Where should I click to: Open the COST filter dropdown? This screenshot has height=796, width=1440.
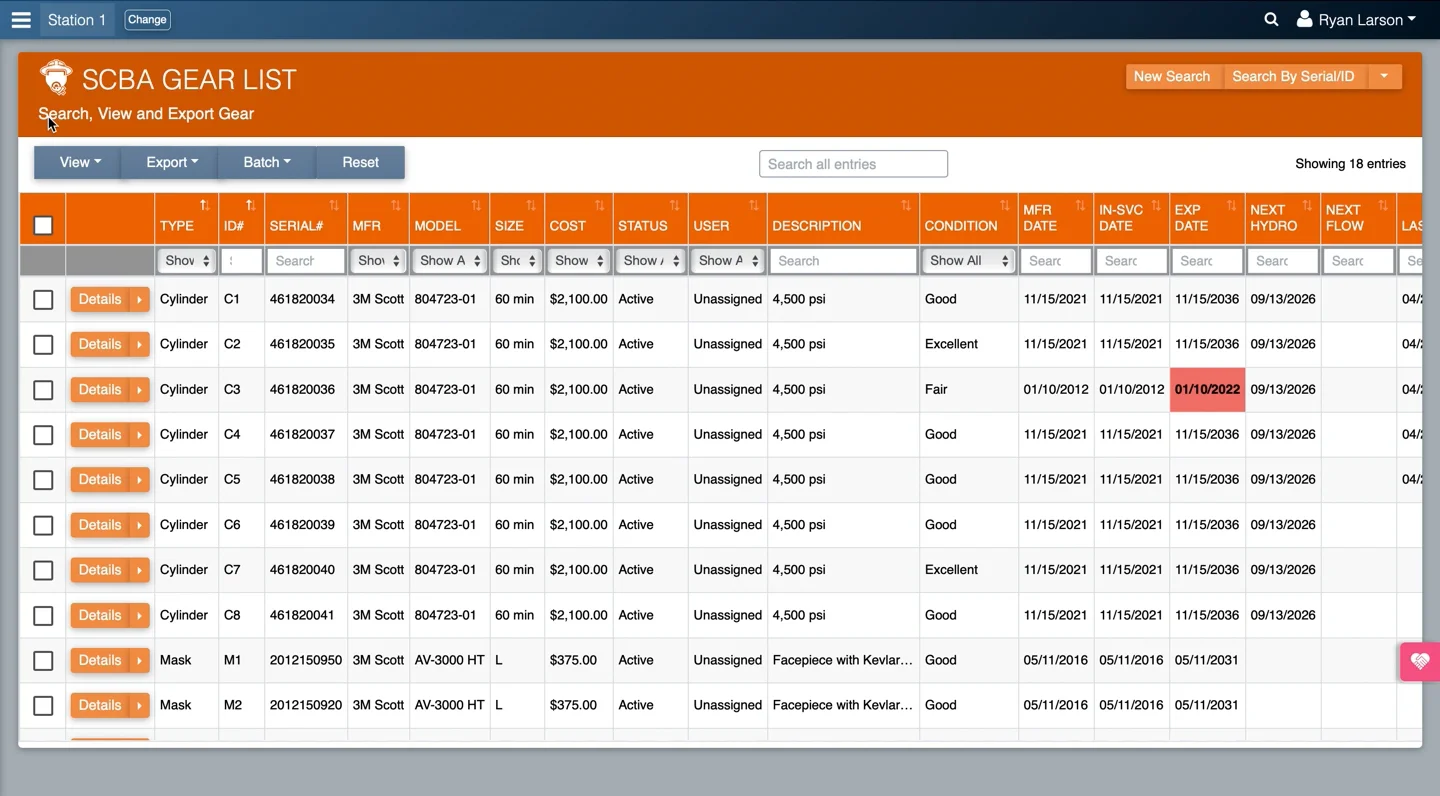pos(579,261)
